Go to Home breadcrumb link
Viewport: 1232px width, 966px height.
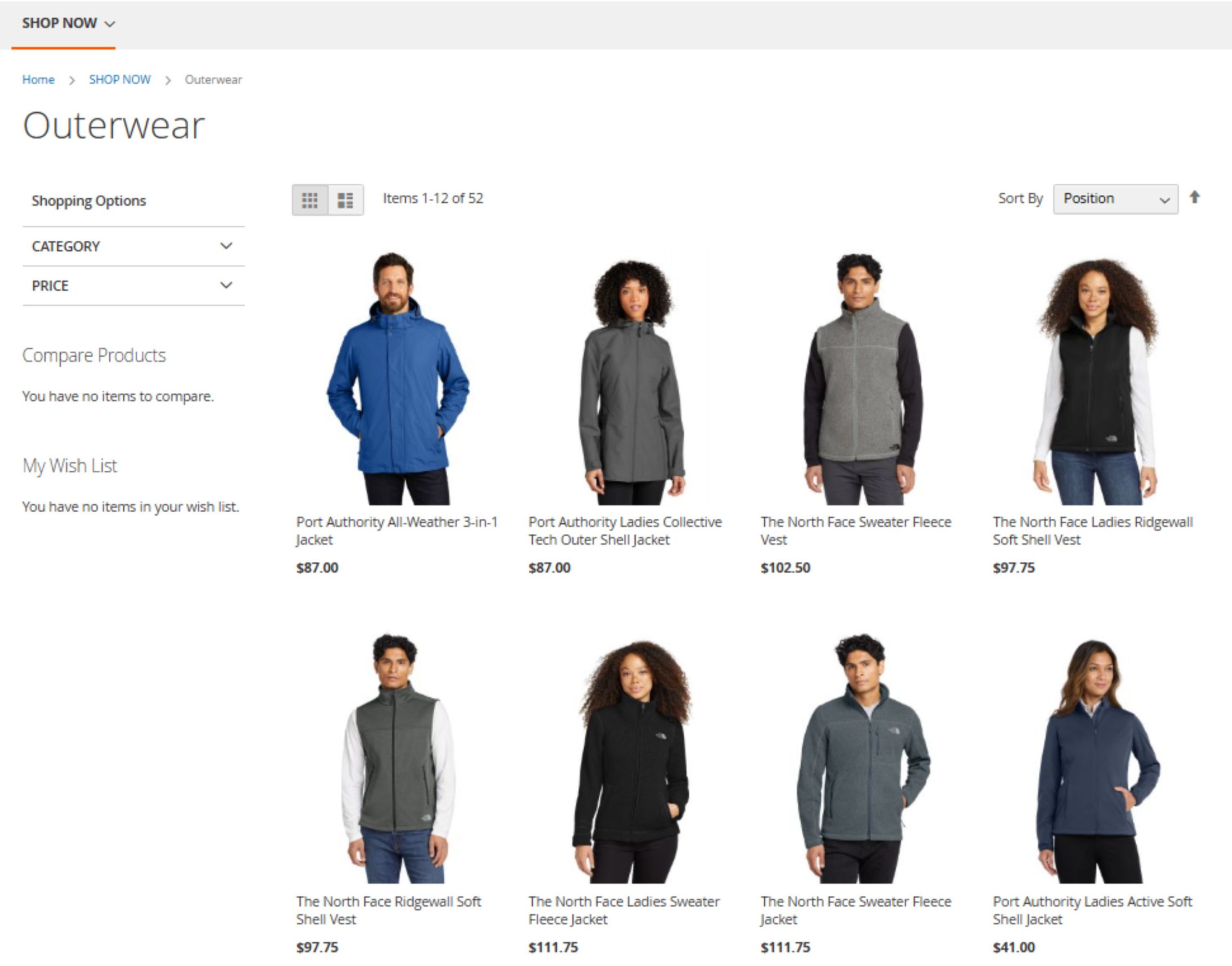pos(38,80)
